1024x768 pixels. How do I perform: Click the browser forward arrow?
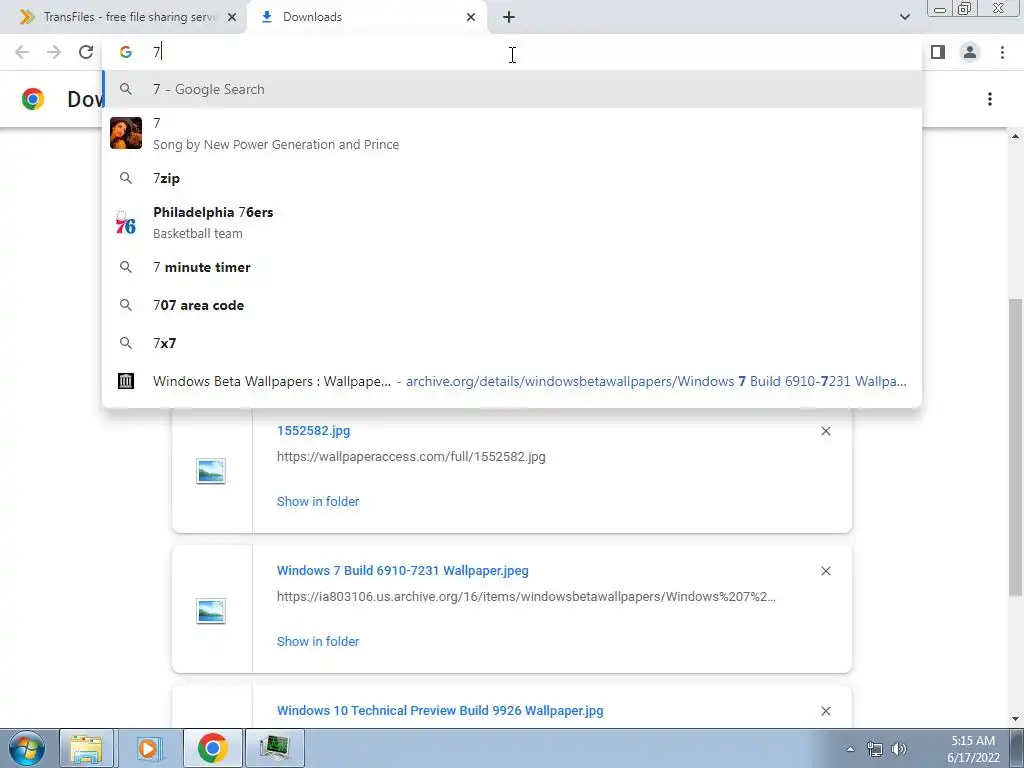click(54, 52)
